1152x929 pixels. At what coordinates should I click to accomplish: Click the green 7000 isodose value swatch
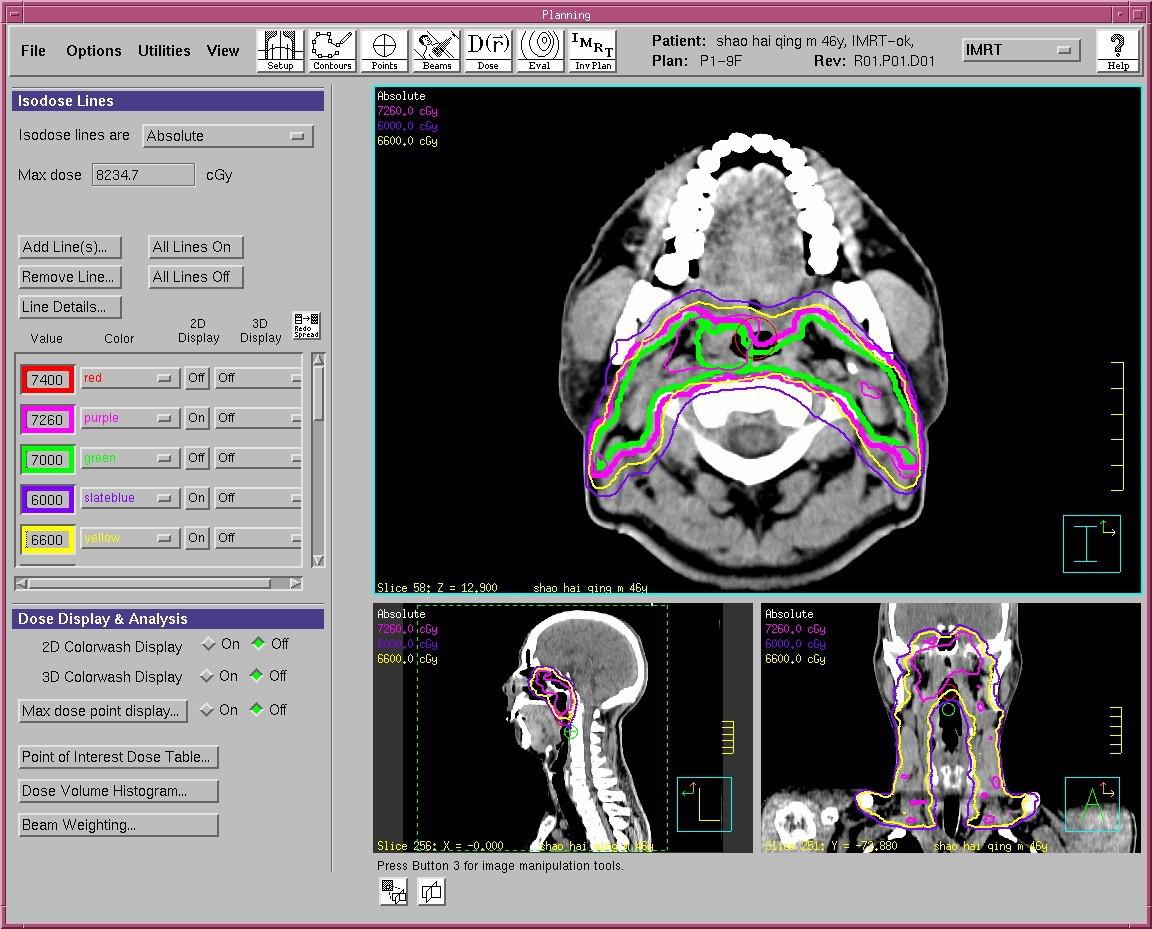(x=47, y=460)
